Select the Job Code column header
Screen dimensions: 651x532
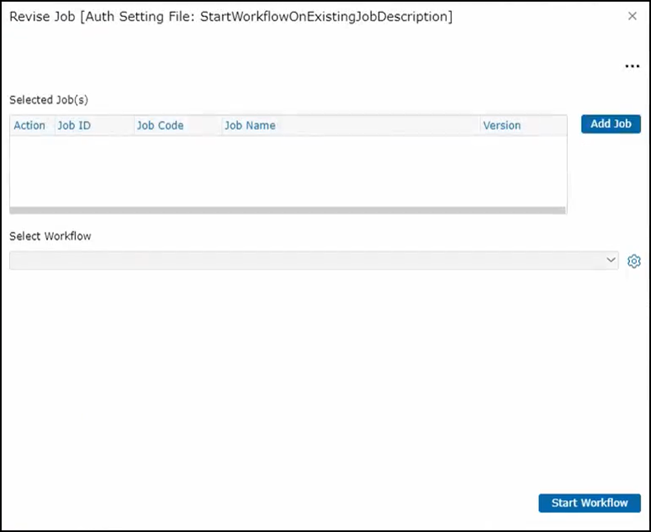tap(160, 126)
